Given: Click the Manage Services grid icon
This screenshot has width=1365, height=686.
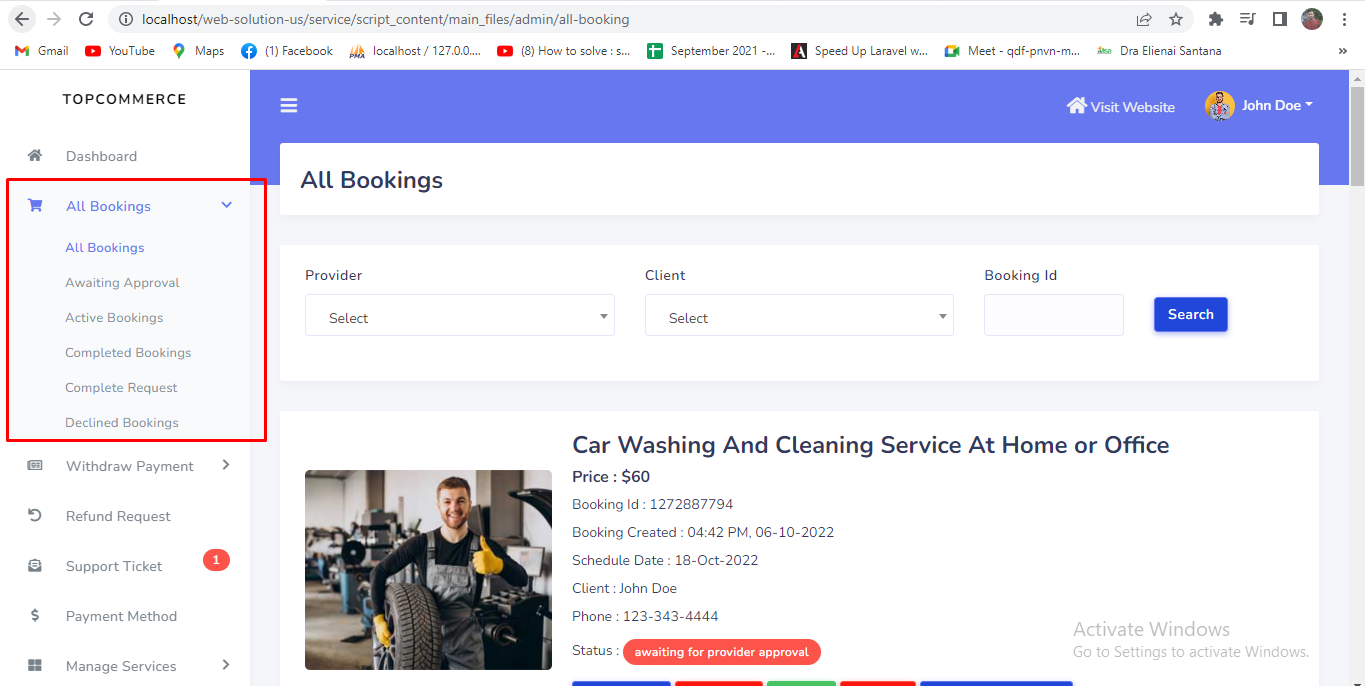Looking at the screenshot, I should (35, 666).
